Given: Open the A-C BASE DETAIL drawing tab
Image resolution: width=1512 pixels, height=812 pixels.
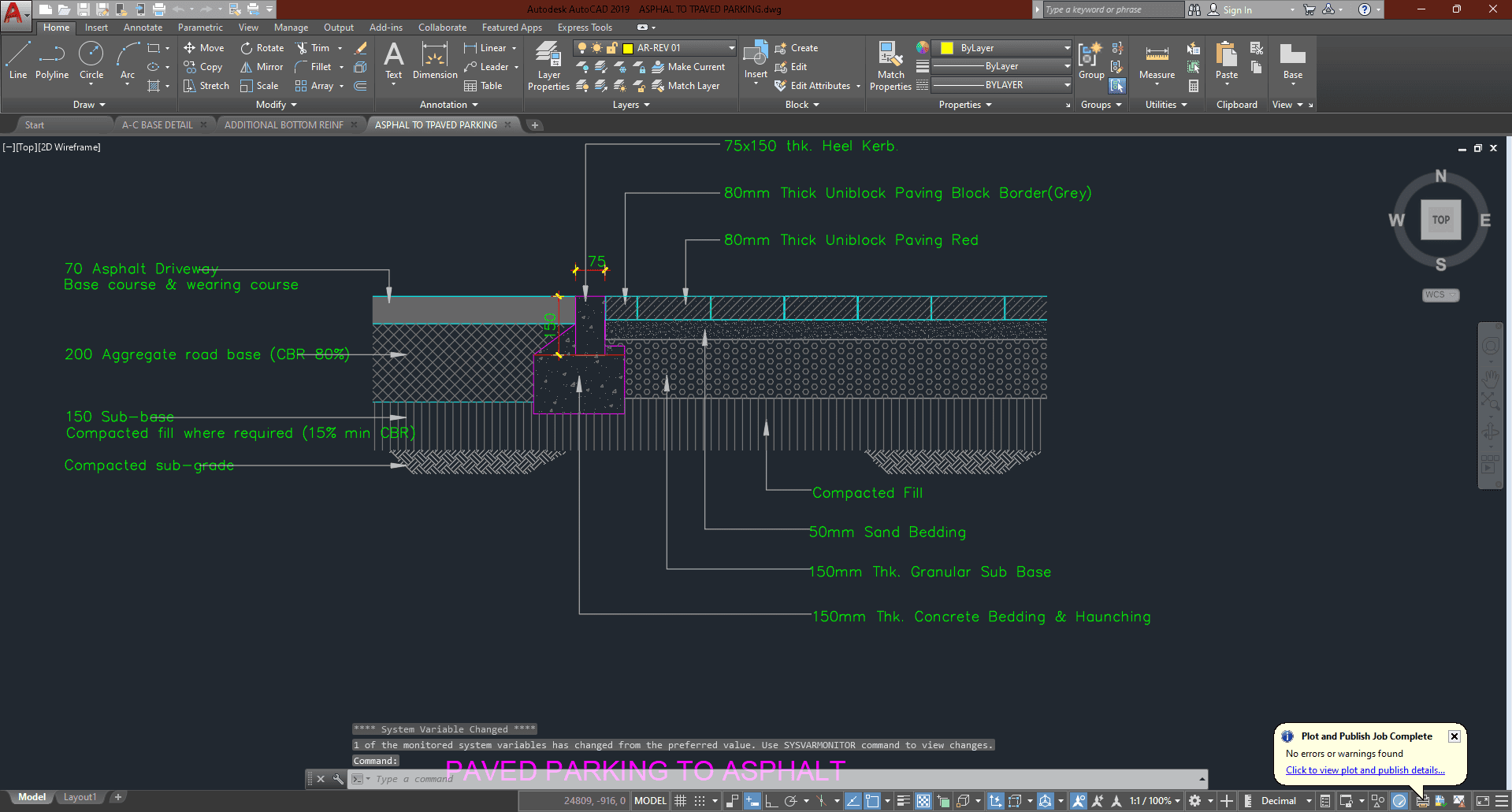Looking at the screenshot, I should tap(158, 125).
